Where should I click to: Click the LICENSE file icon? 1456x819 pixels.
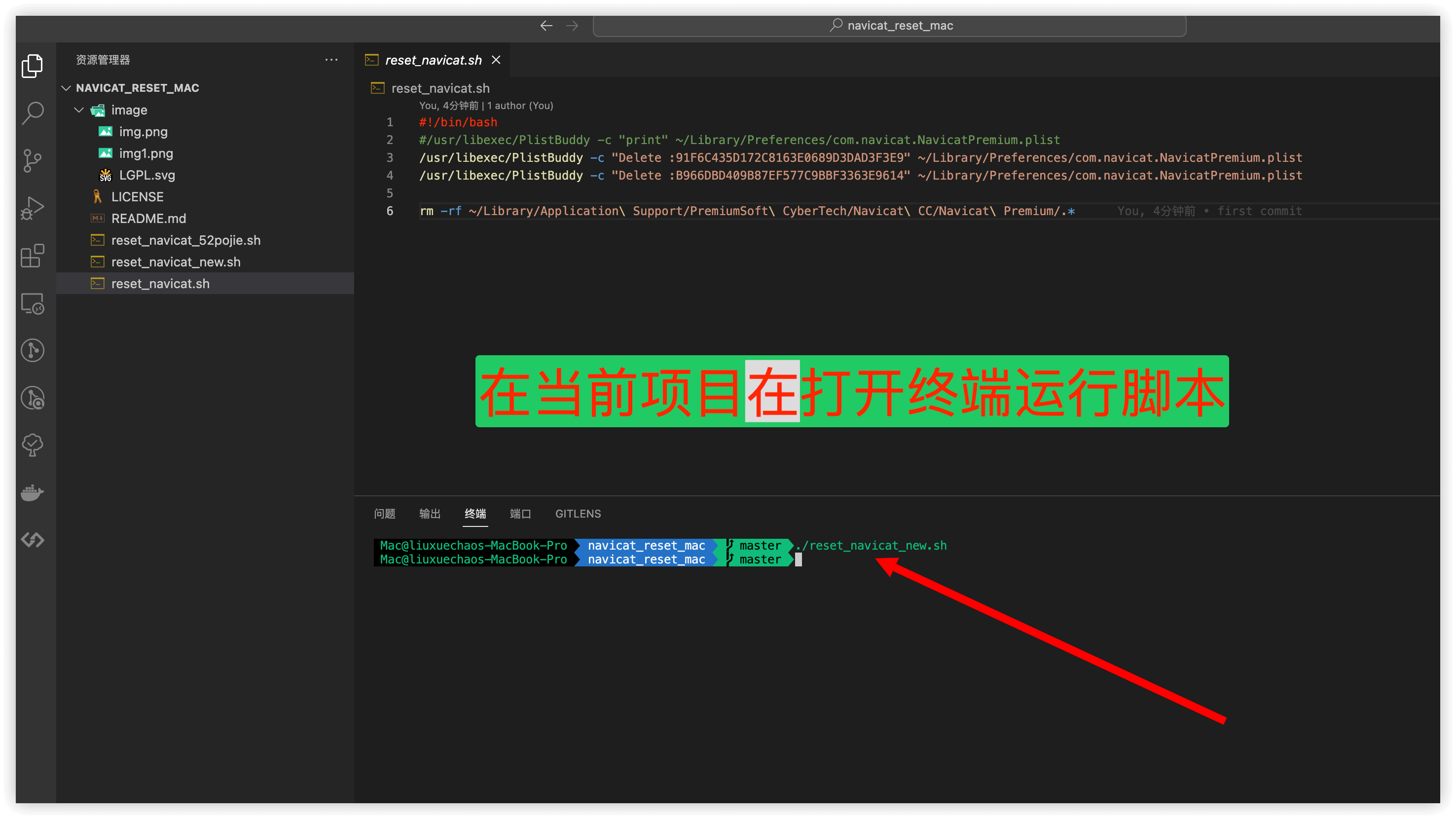[x=97, y=197]
